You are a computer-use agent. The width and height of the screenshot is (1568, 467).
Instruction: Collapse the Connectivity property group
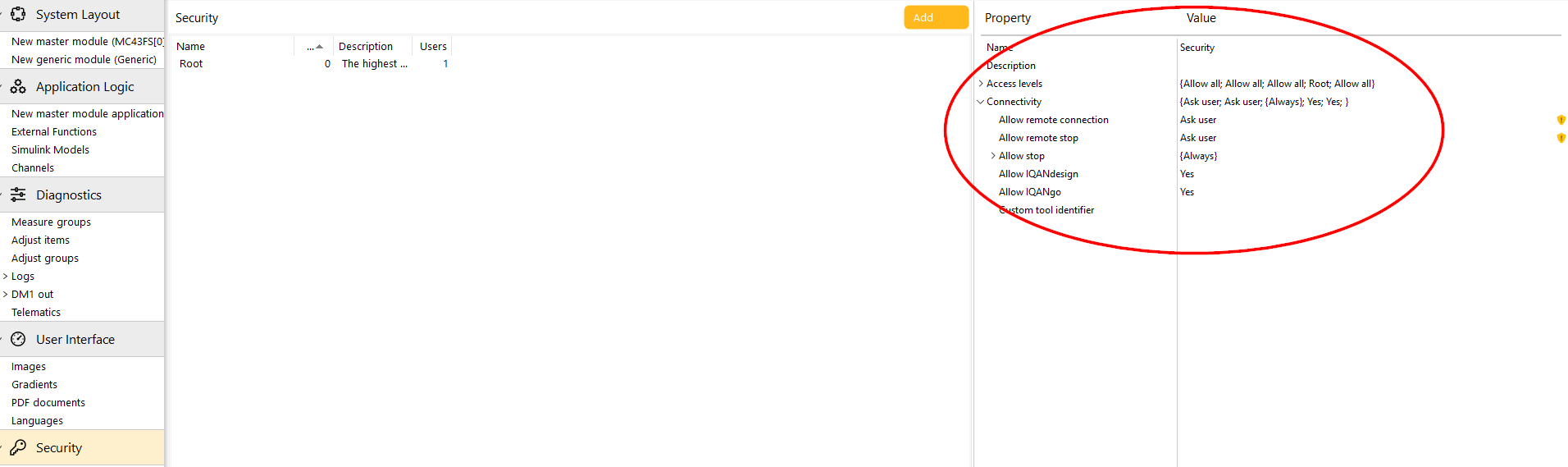pyautogui.click(x=981, y=102)
